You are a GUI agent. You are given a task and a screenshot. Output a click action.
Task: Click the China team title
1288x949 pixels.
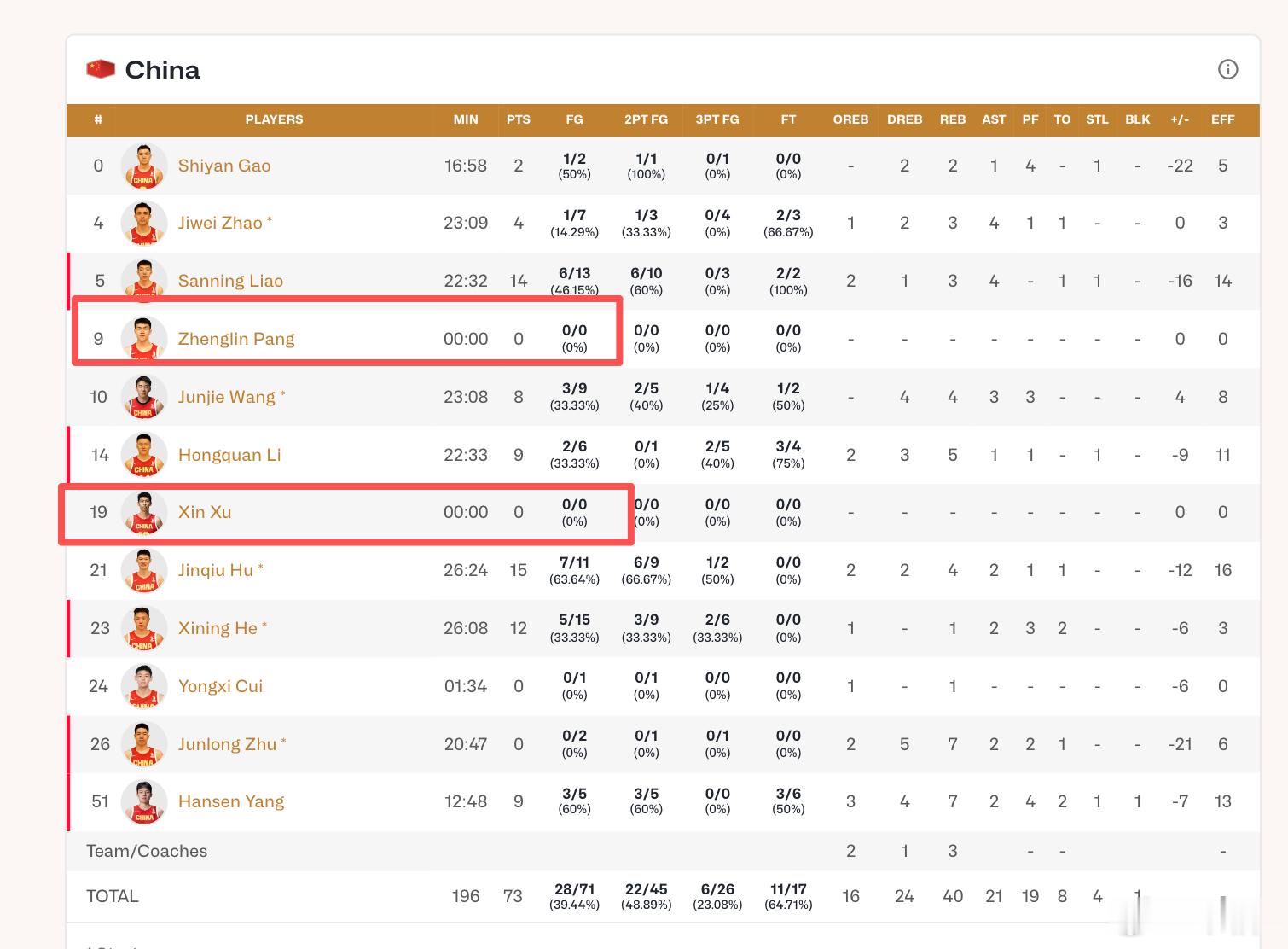[162, 70]
